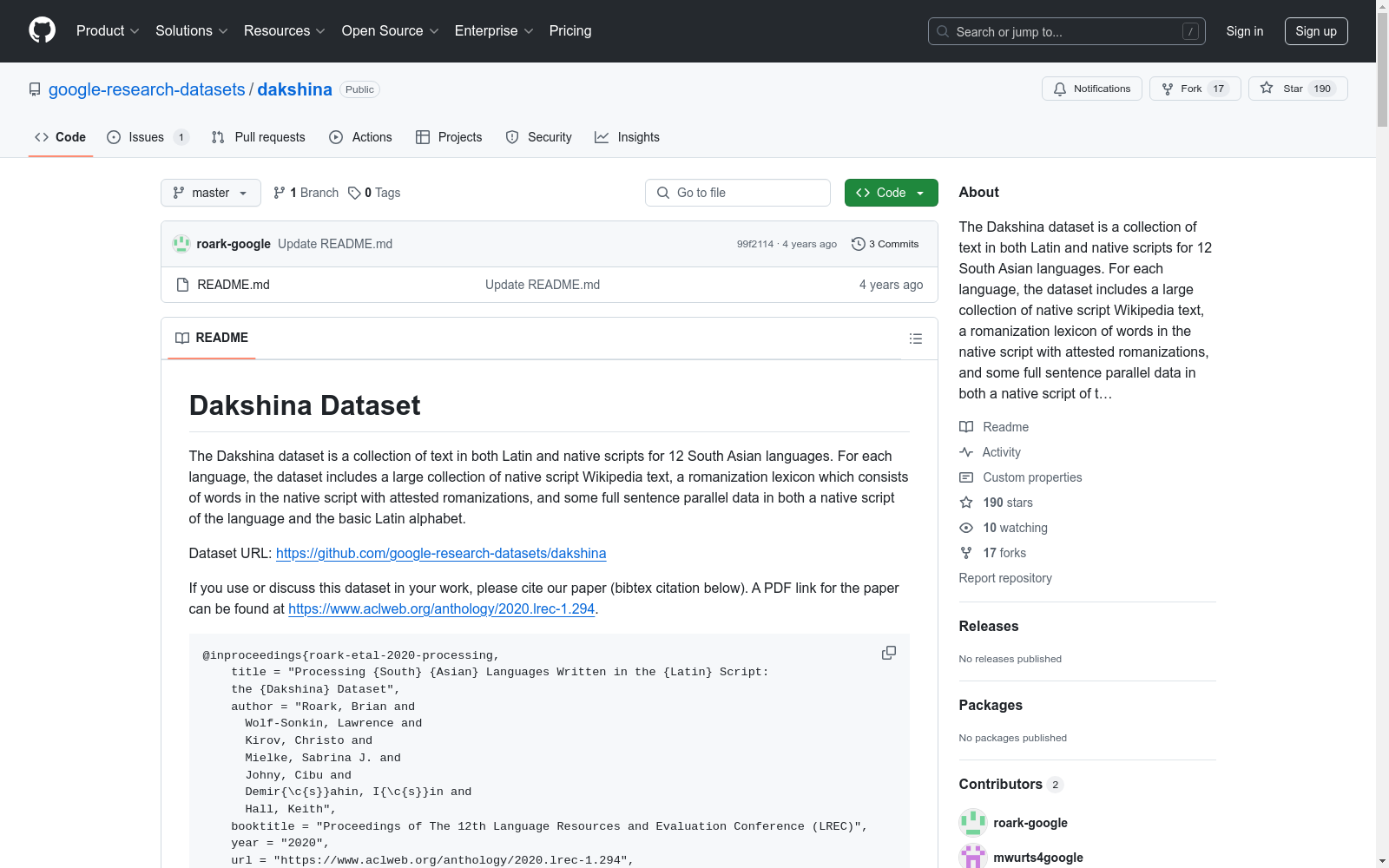Click the Readme book icon in About
Viewport: 1389px width, 868px height.
(966, 427)
